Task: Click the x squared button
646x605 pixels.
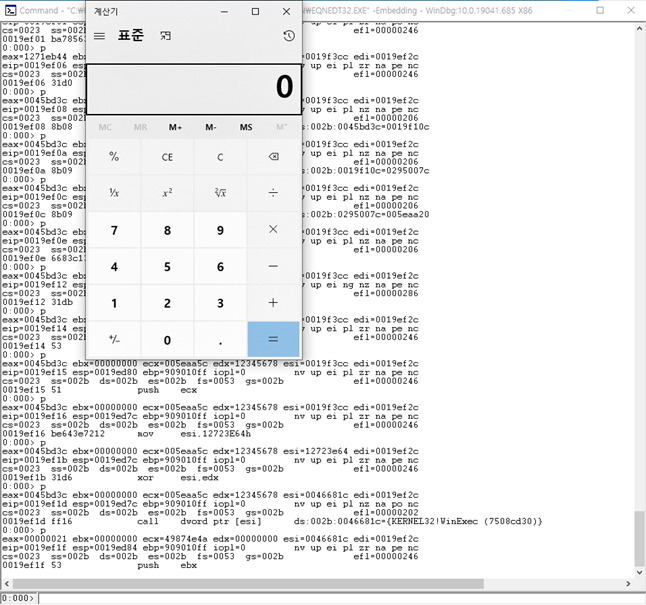Action: click(x=167, y=193)
